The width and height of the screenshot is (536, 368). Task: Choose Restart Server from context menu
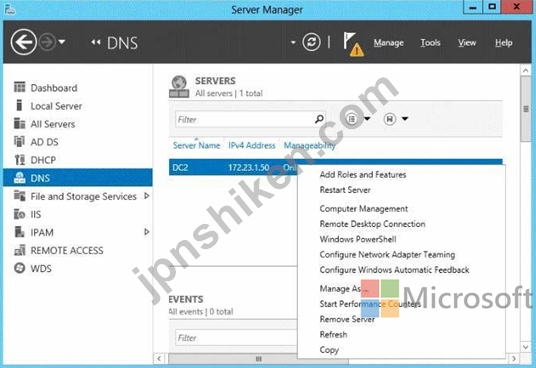(x=345, y=190)
